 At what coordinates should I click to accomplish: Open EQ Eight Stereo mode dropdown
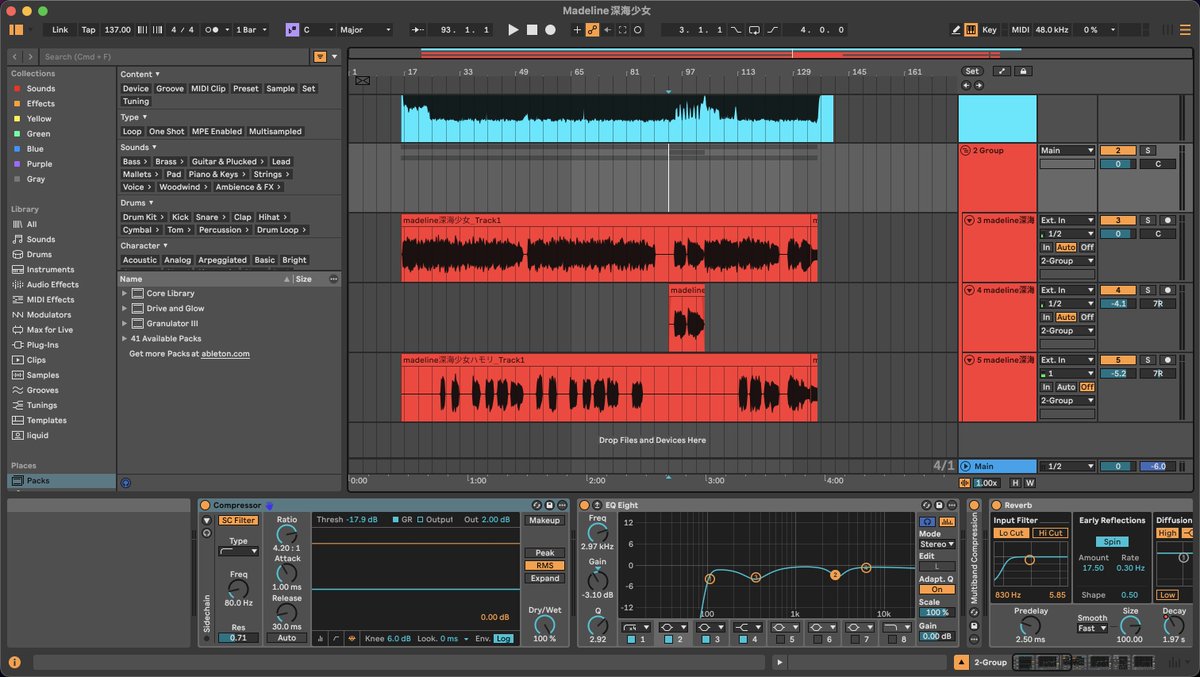(937, 544)
